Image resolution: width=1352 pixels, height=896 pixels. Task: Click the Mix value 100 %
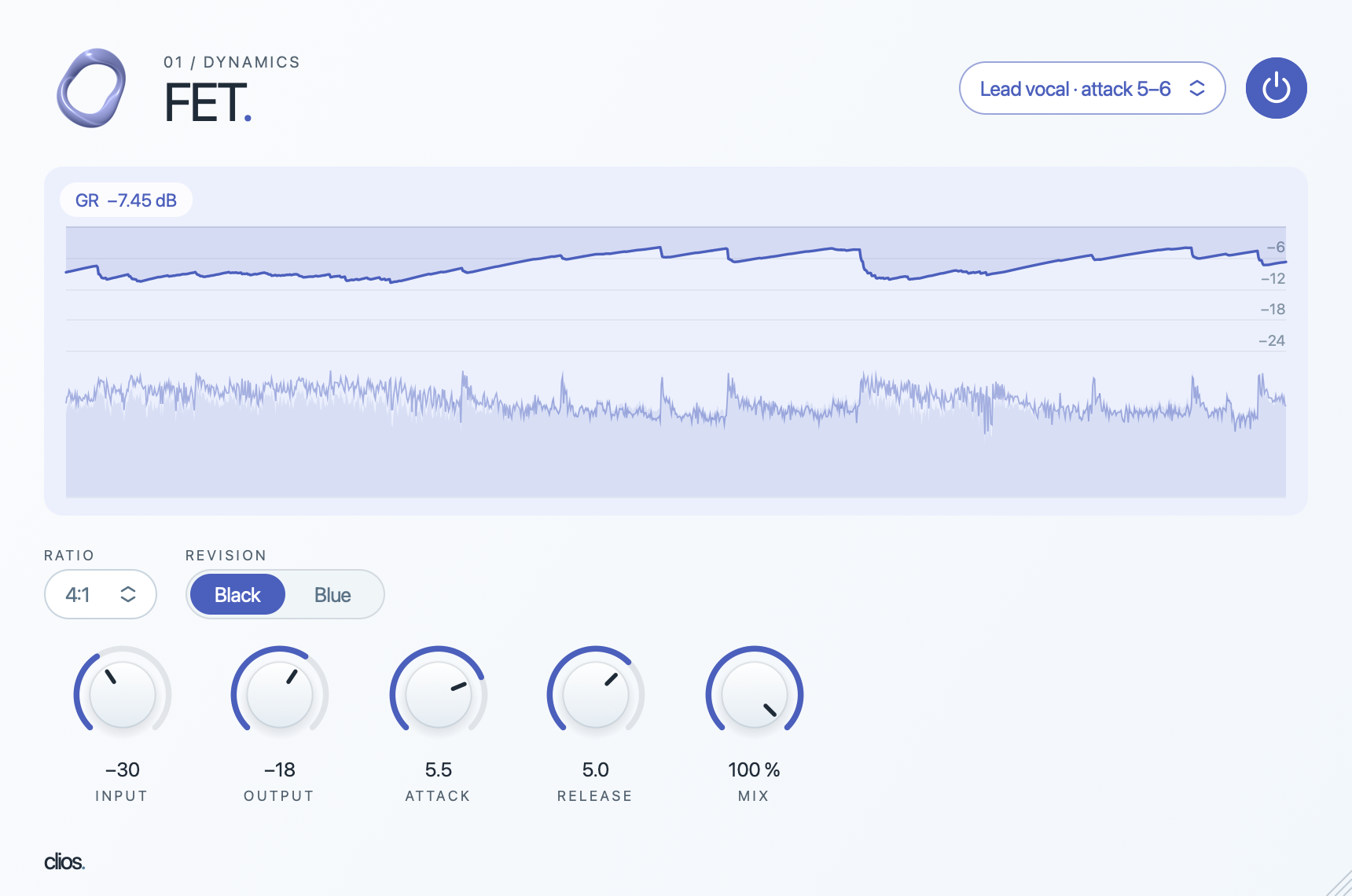754,769
